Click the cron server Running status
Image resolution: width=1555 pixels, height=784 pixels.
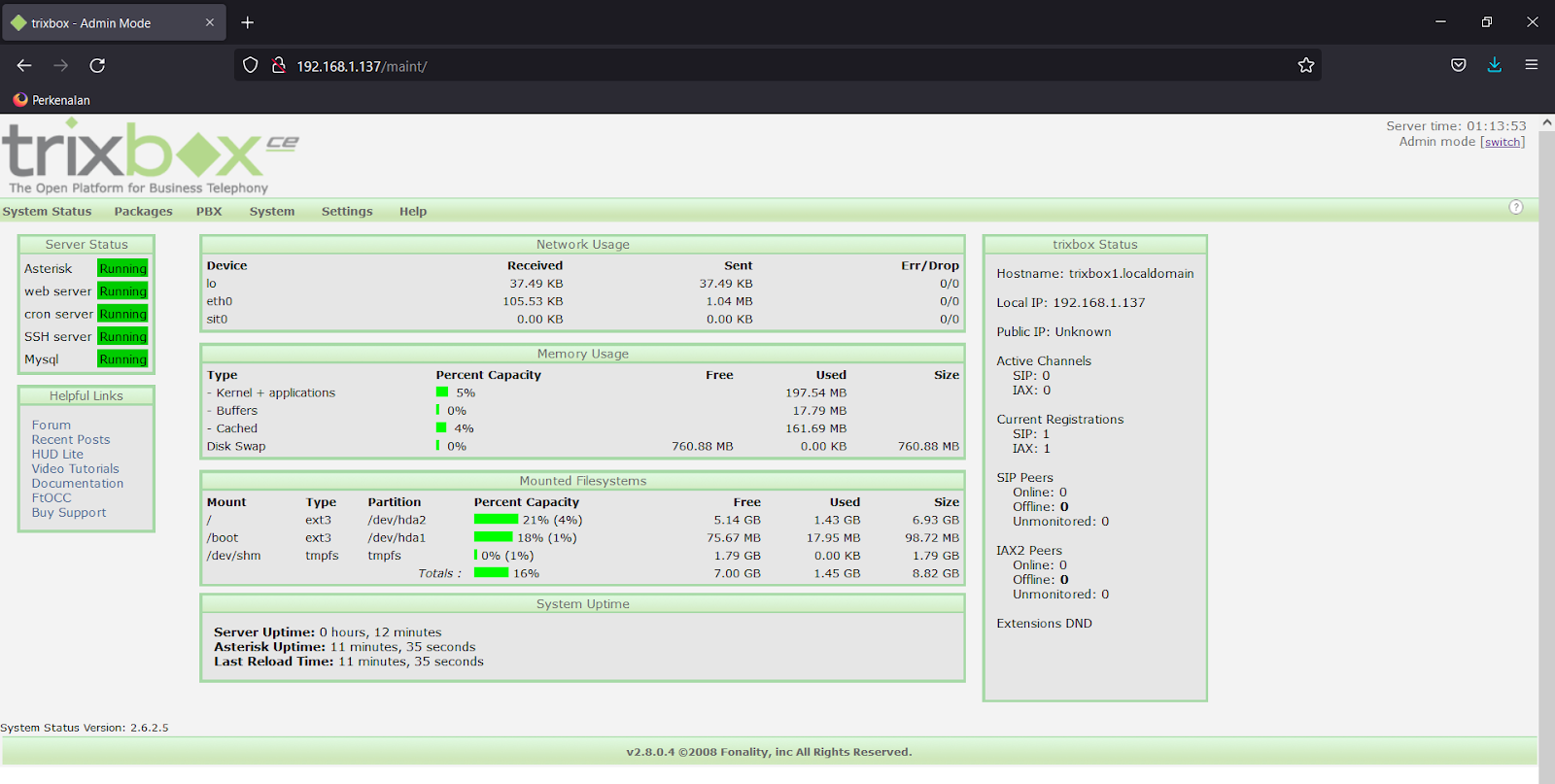click(122, 314)
